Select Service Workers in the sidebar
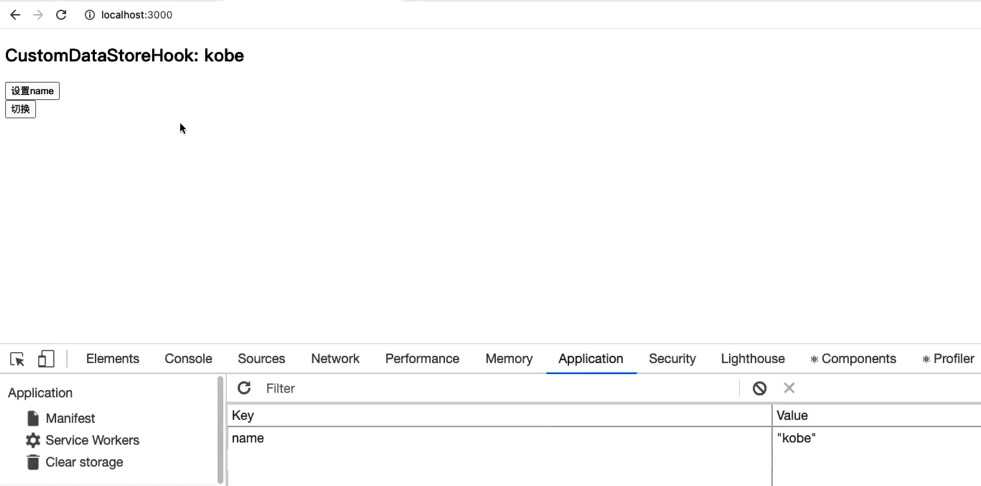 [82, 440]
